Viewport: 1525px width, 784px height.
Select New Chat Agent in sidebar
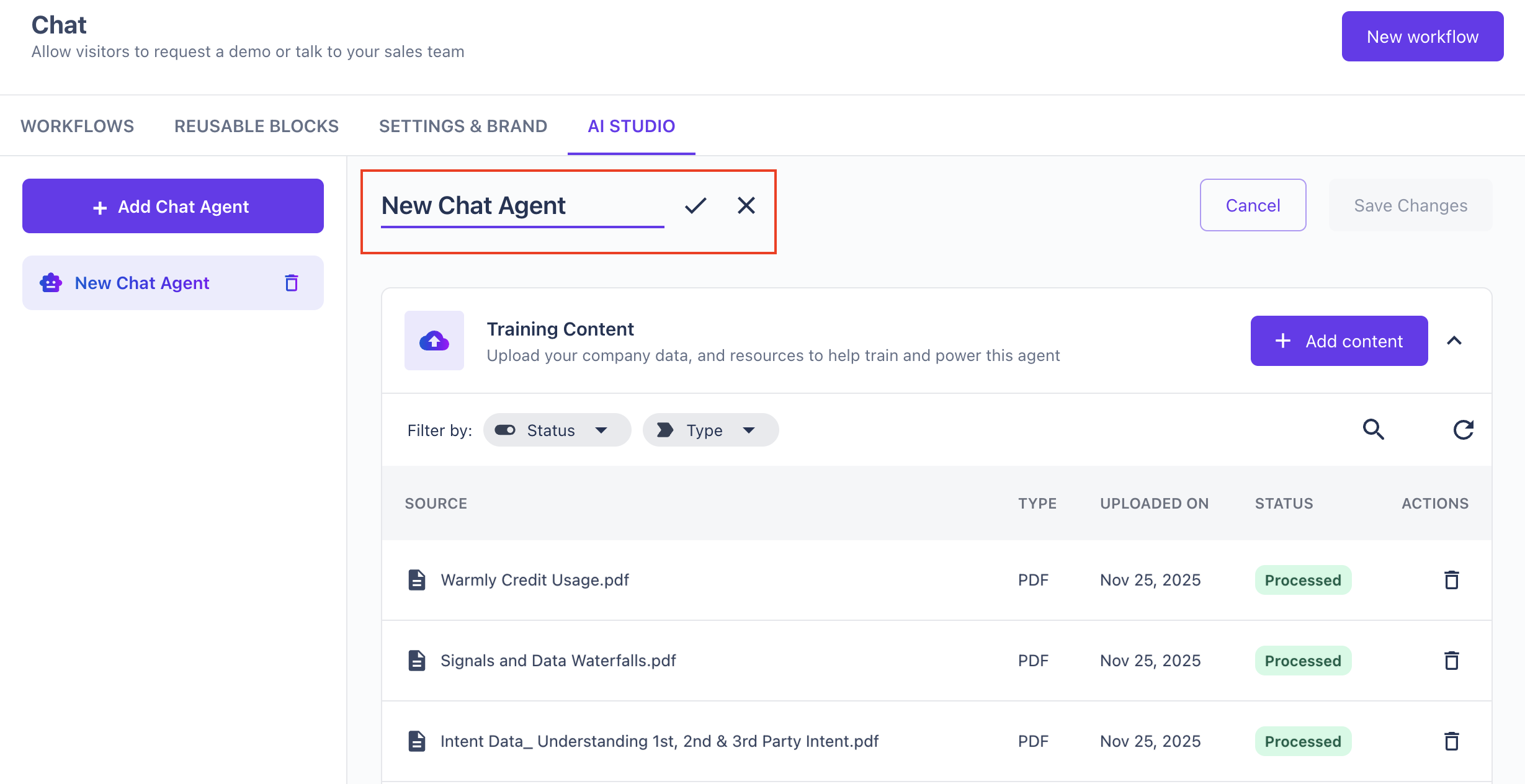(142, 283)
